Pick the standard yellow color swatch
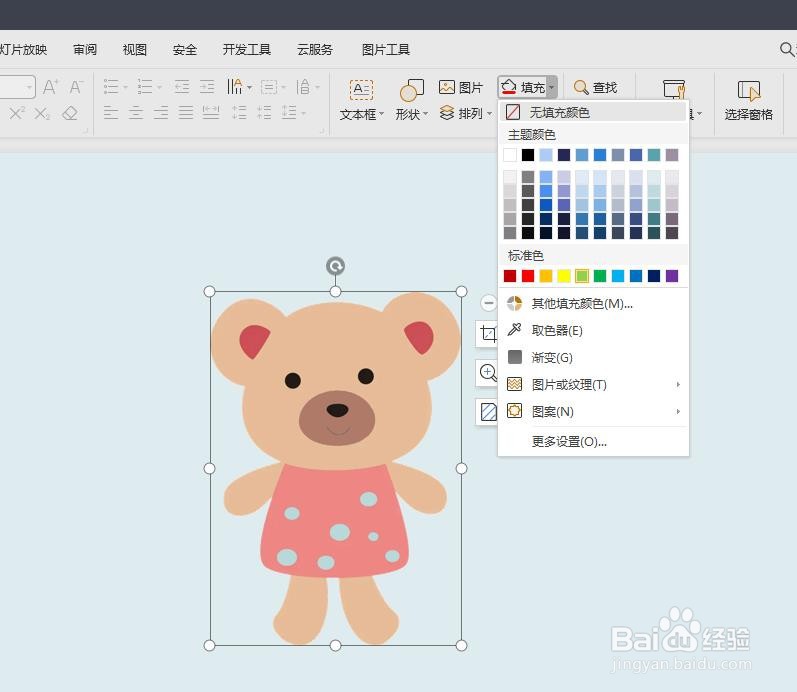The width and height of the screenshot is (797, 692). tap(564, 276)
